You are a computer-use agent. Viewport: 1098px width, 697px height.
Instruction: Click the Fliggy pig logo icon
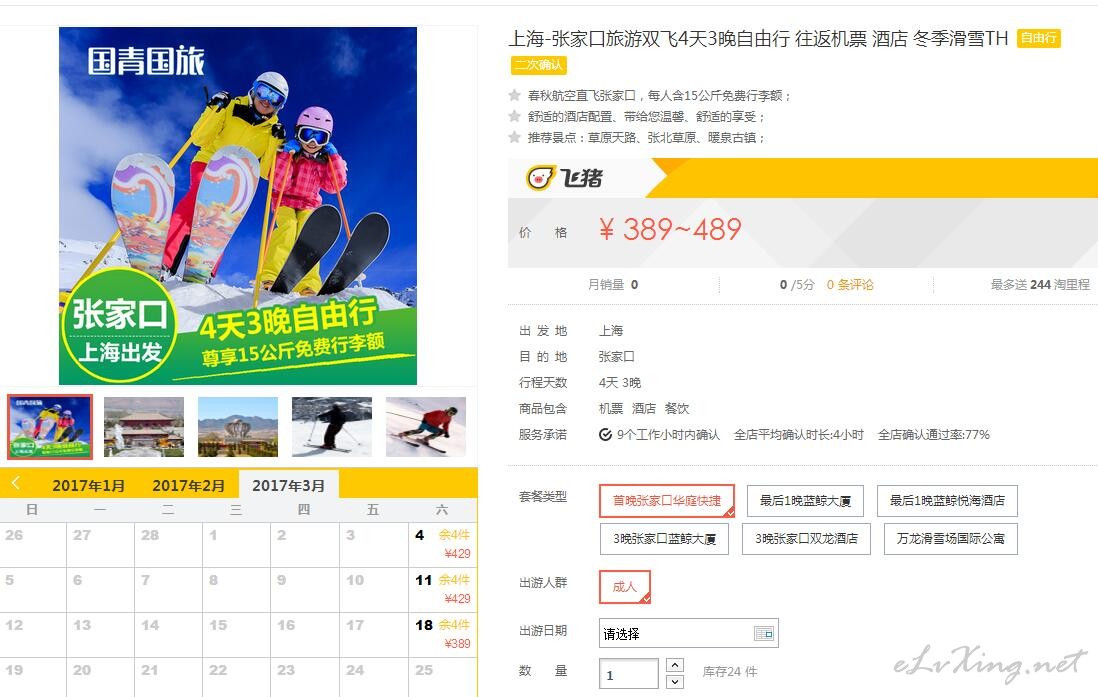click(x=541, y=178)
